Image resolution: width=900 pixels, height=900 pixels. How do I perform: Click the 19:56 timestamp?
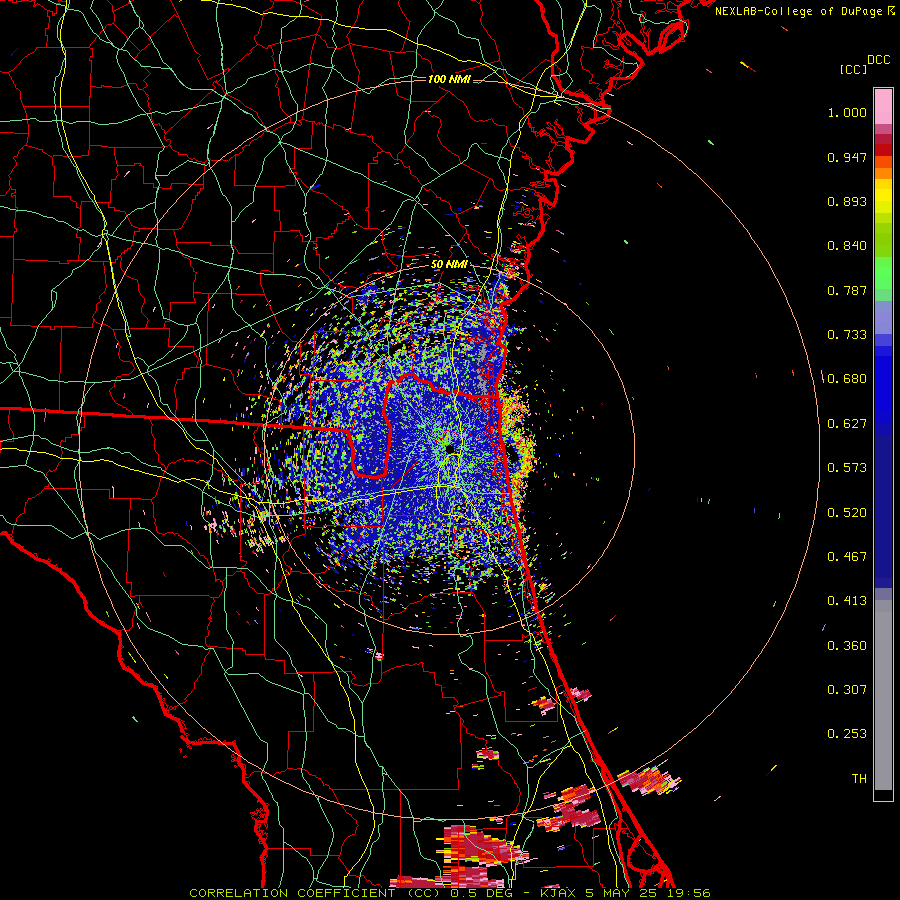(687, 893)
